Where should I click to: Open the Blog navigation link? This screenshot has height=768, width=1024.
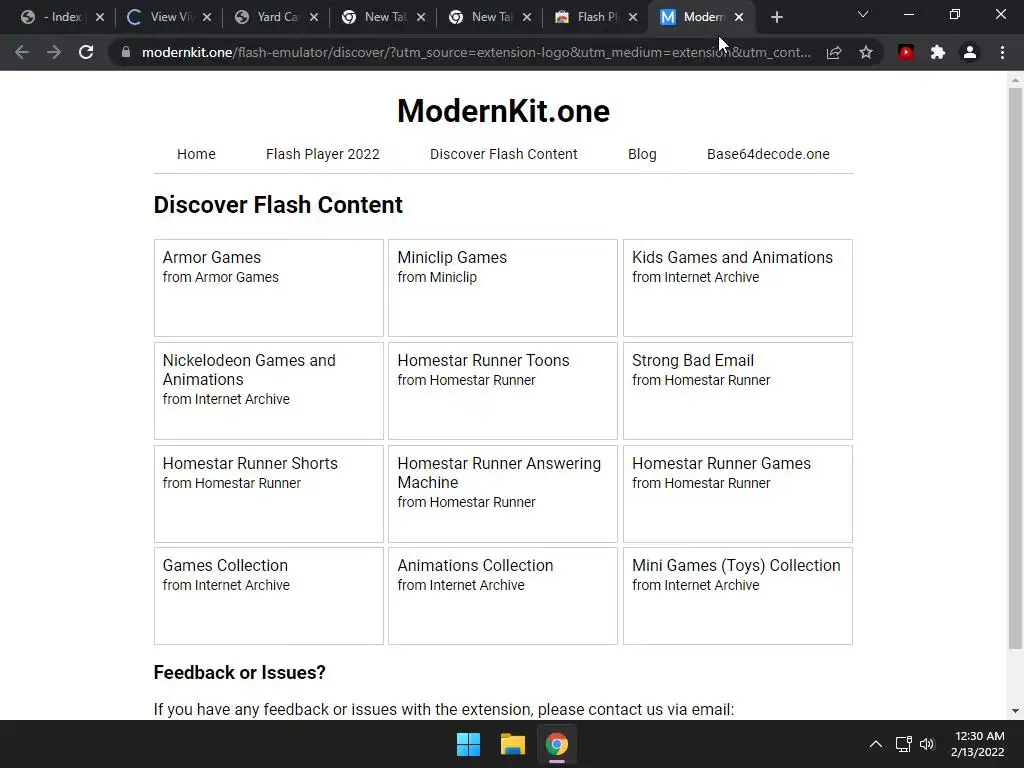pos(642,154)
